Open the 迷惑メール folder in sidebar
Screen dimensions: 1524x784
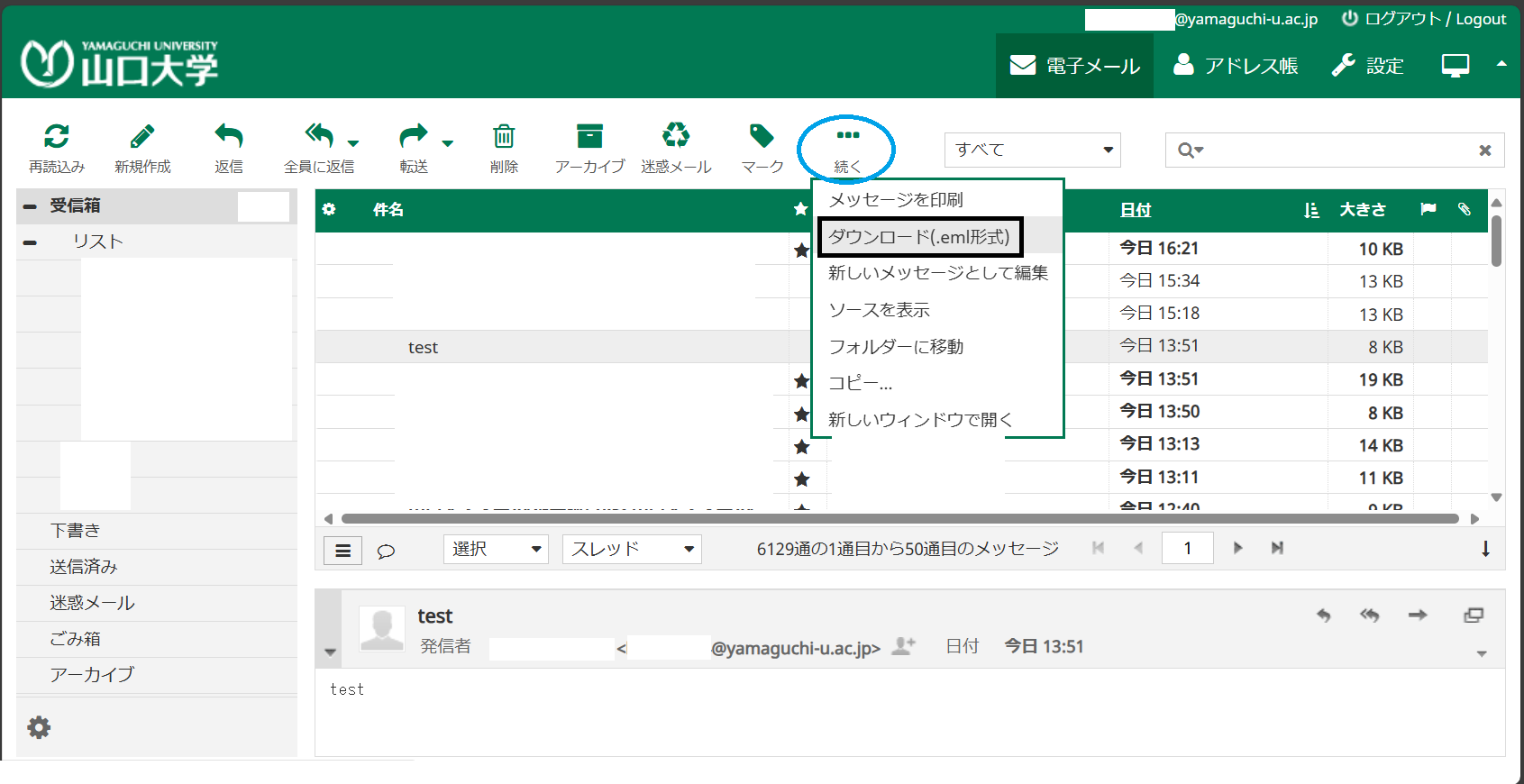pyautogui.click(x=157, y=603)
